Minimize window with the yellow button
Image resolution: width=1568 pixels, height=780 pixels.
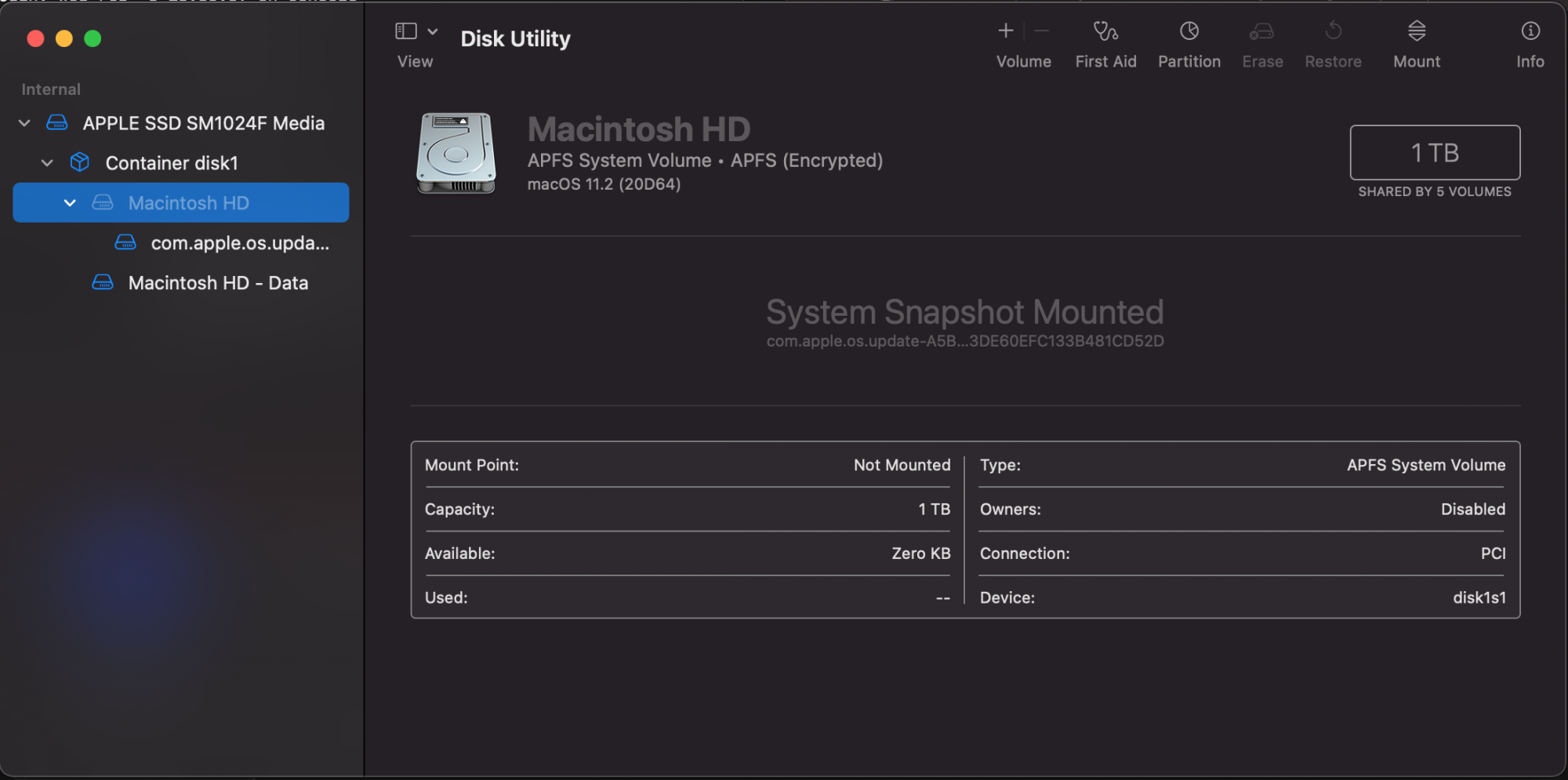click(x=64, y=38)
